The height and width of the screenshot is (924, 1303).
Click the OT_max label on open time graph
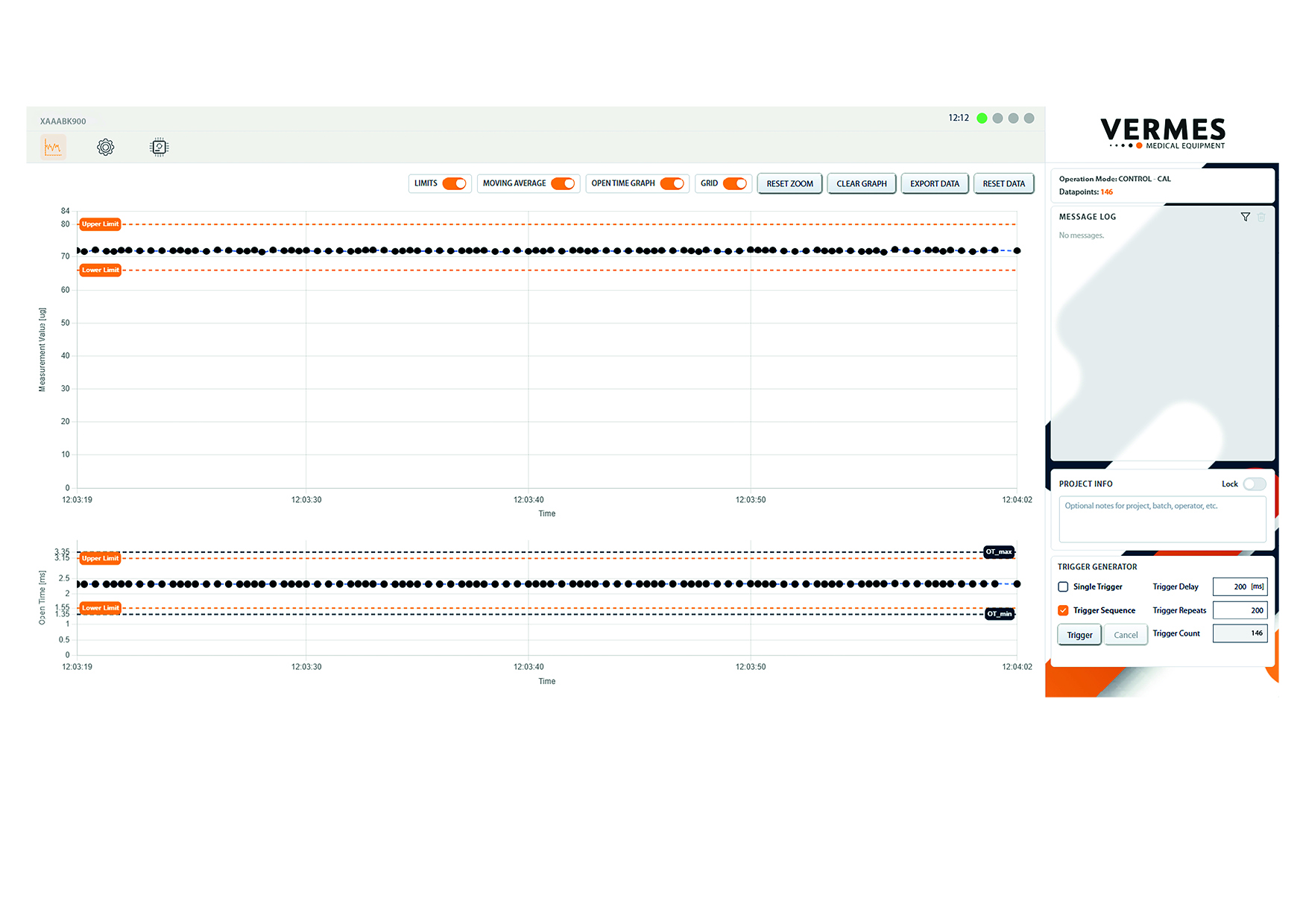point(999,552)
